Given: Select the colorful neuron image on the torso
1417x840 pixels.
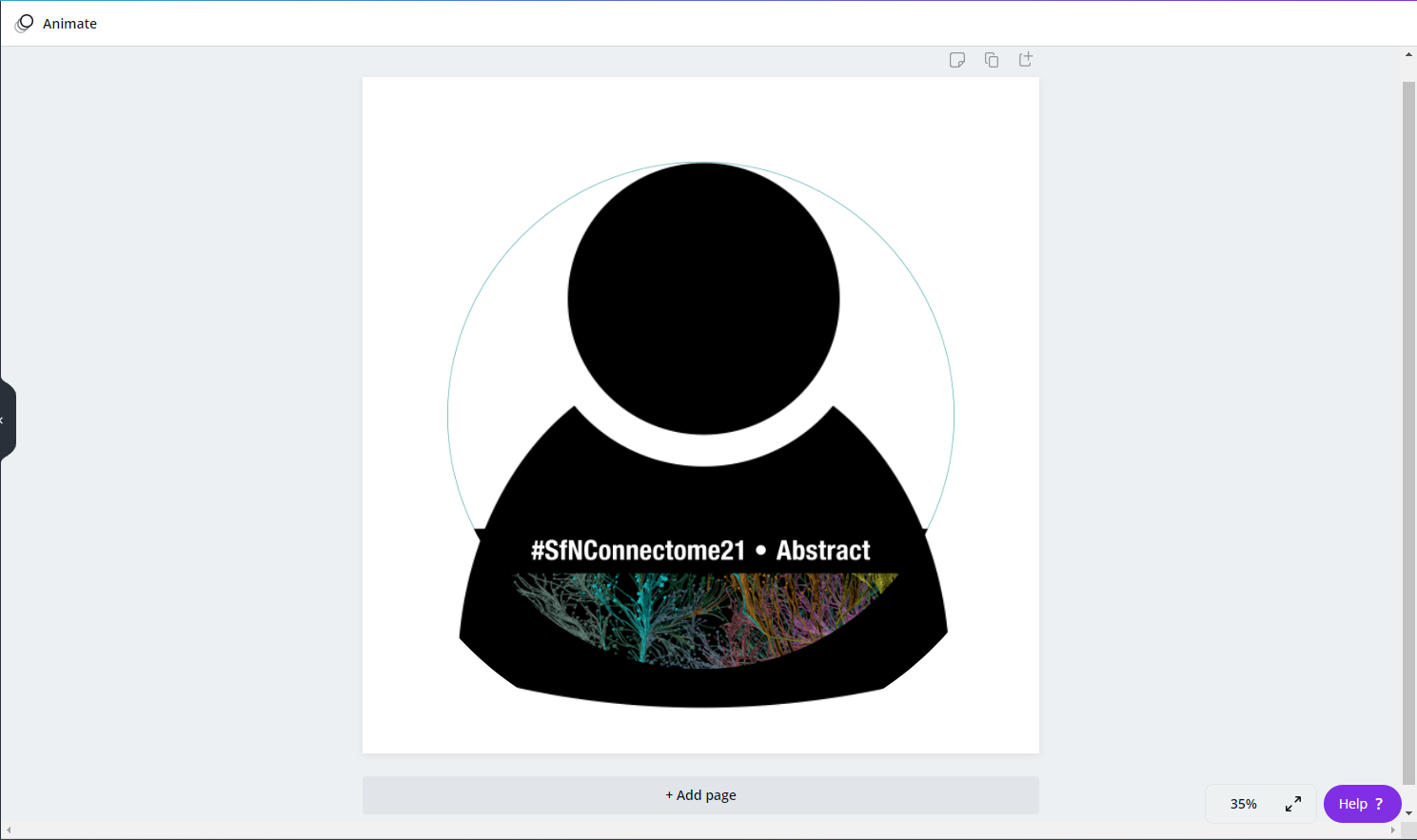Looking at the screenshot, I should [705, 620].
